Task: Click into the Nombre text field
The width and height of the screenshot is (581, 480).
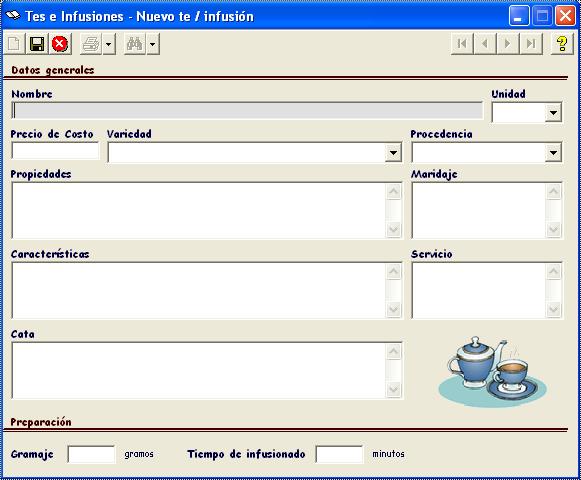Action: tap(248, 111)
